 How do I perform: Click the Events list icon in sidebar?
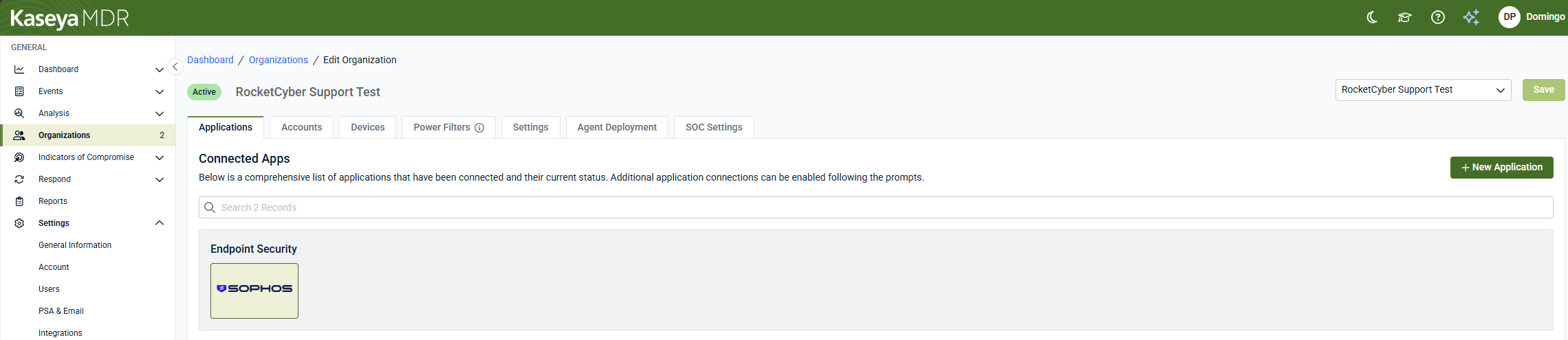[19, 91]
